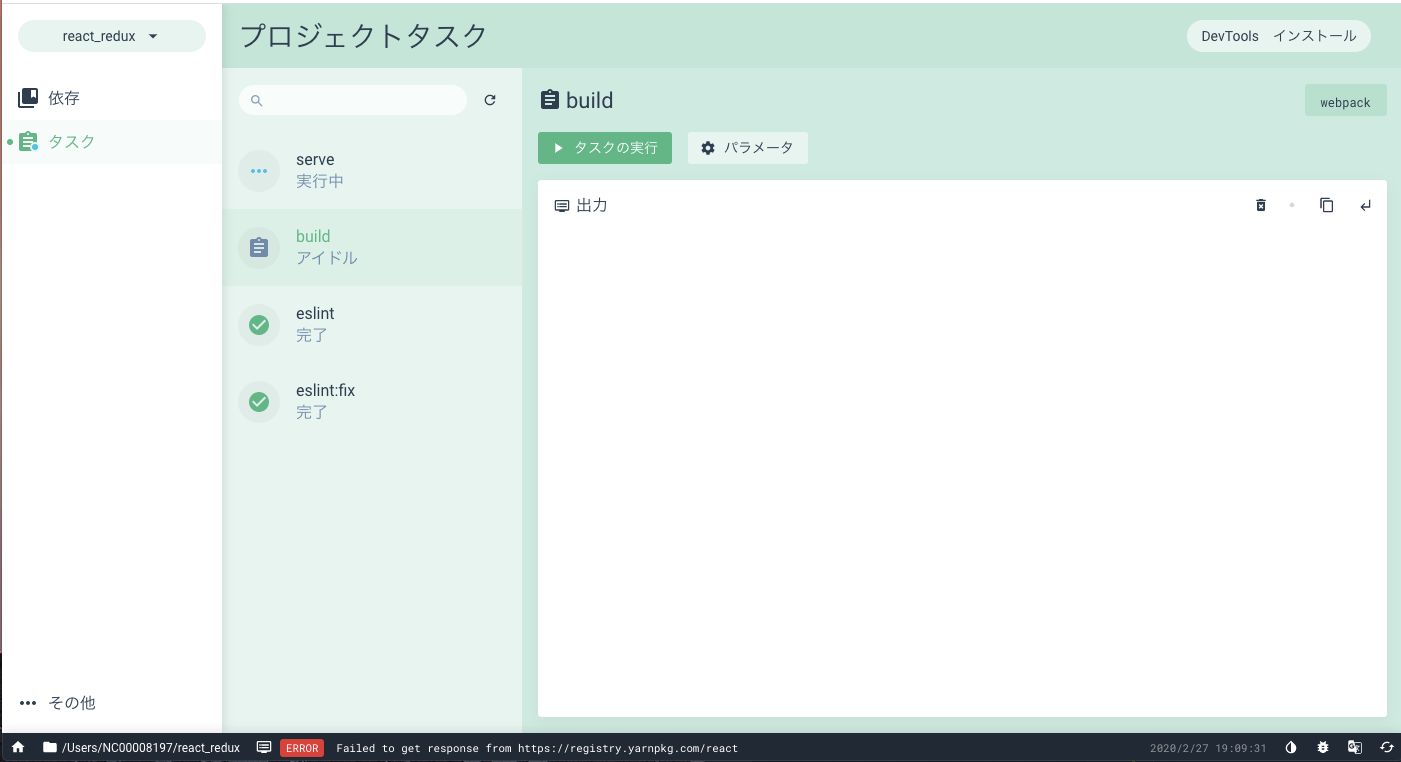This screenshot has height=762, width=1401.
Task: Refresh the task list
Action: point(490,100)
